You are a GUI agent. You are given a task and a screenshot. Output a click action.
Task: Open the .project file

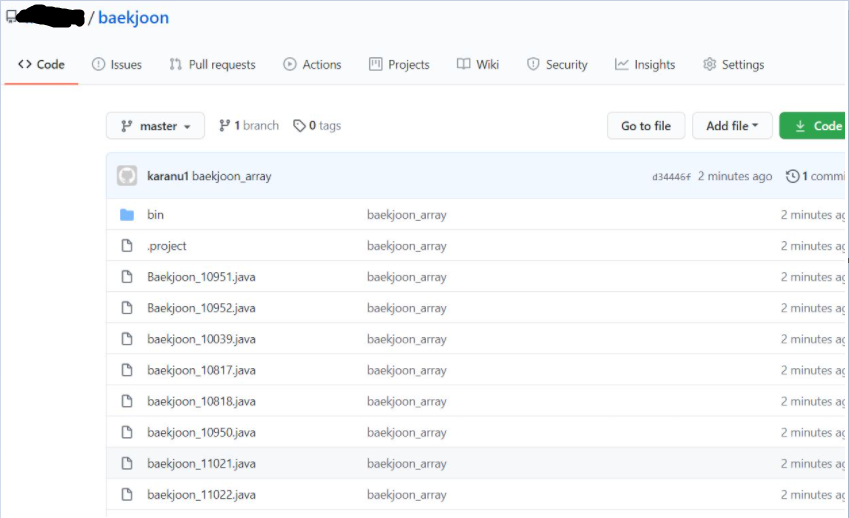coord(167,246)
